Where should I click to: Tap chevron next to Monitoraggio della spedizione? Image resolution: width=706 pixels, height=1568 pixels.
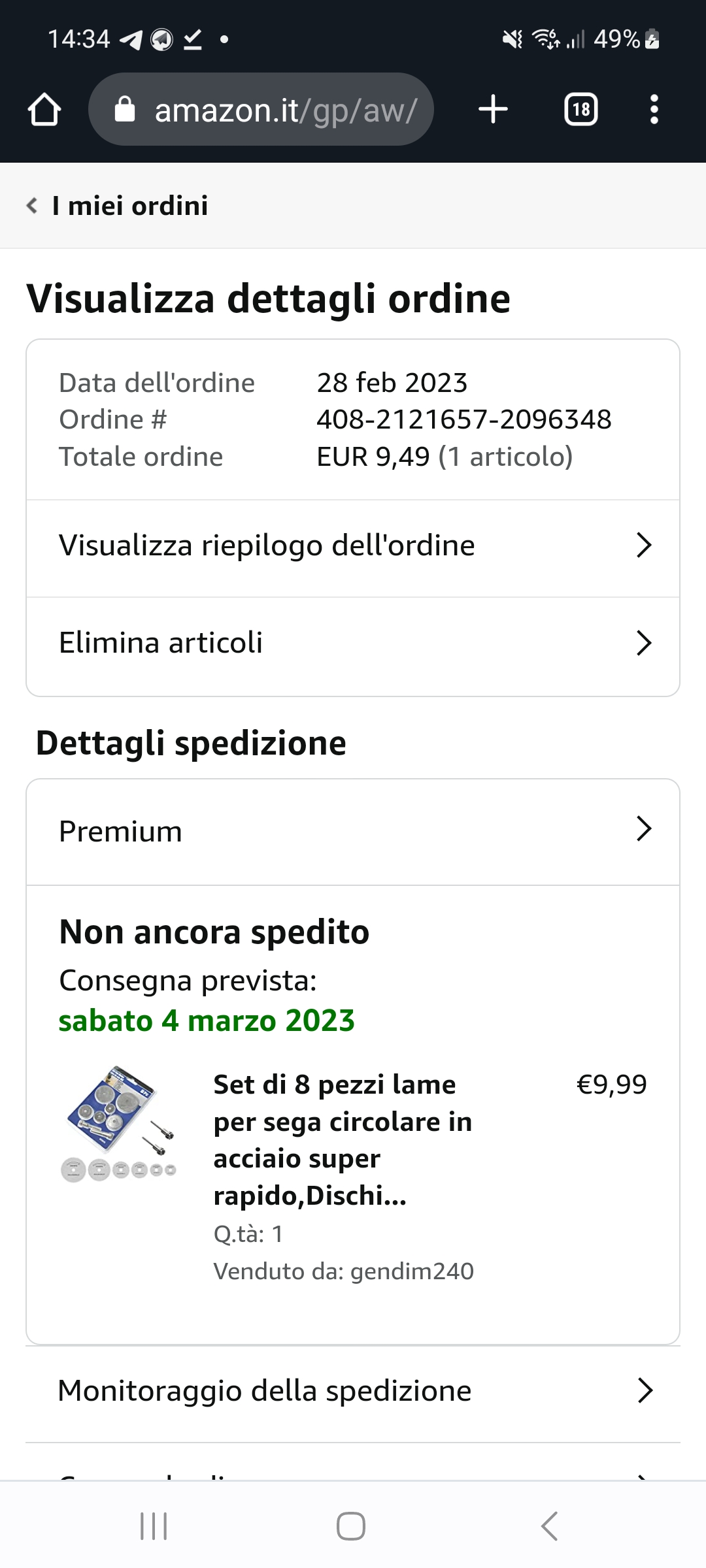(645, 1391)
